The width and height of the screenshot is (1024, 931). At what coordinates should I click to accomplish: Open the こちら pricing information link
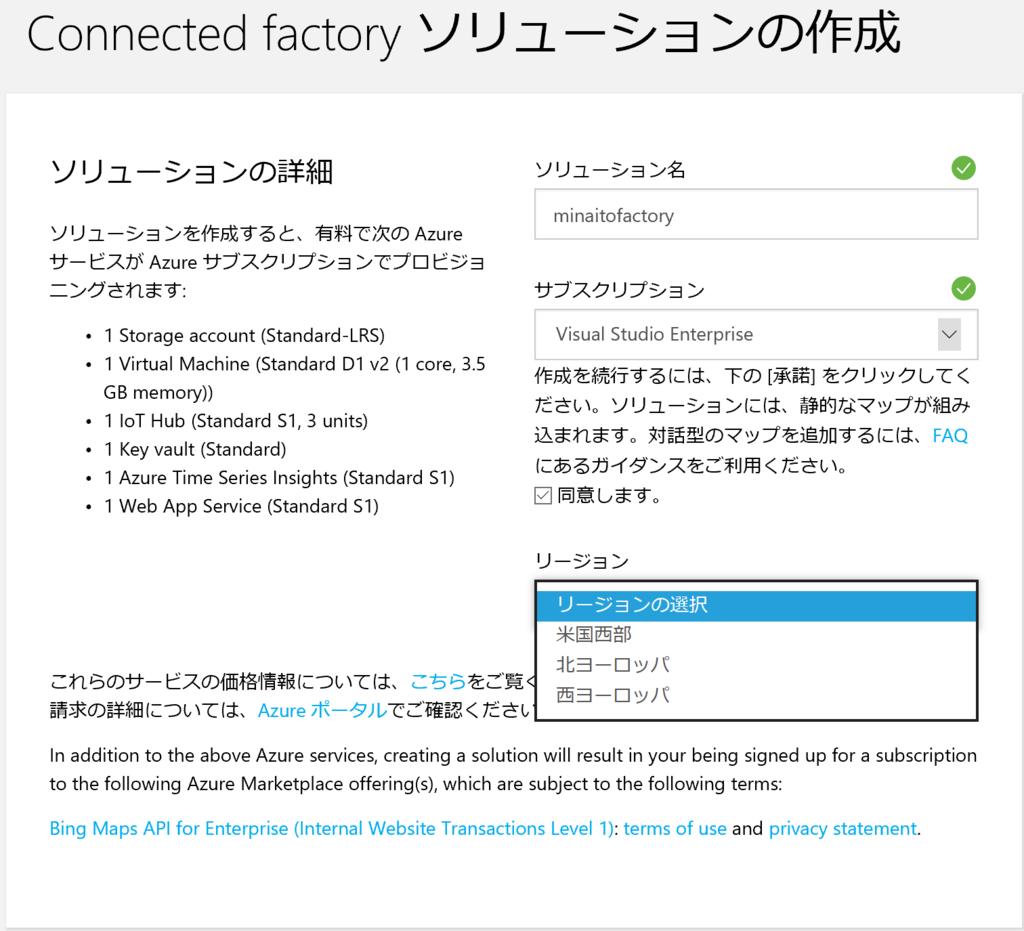[438, 681]
